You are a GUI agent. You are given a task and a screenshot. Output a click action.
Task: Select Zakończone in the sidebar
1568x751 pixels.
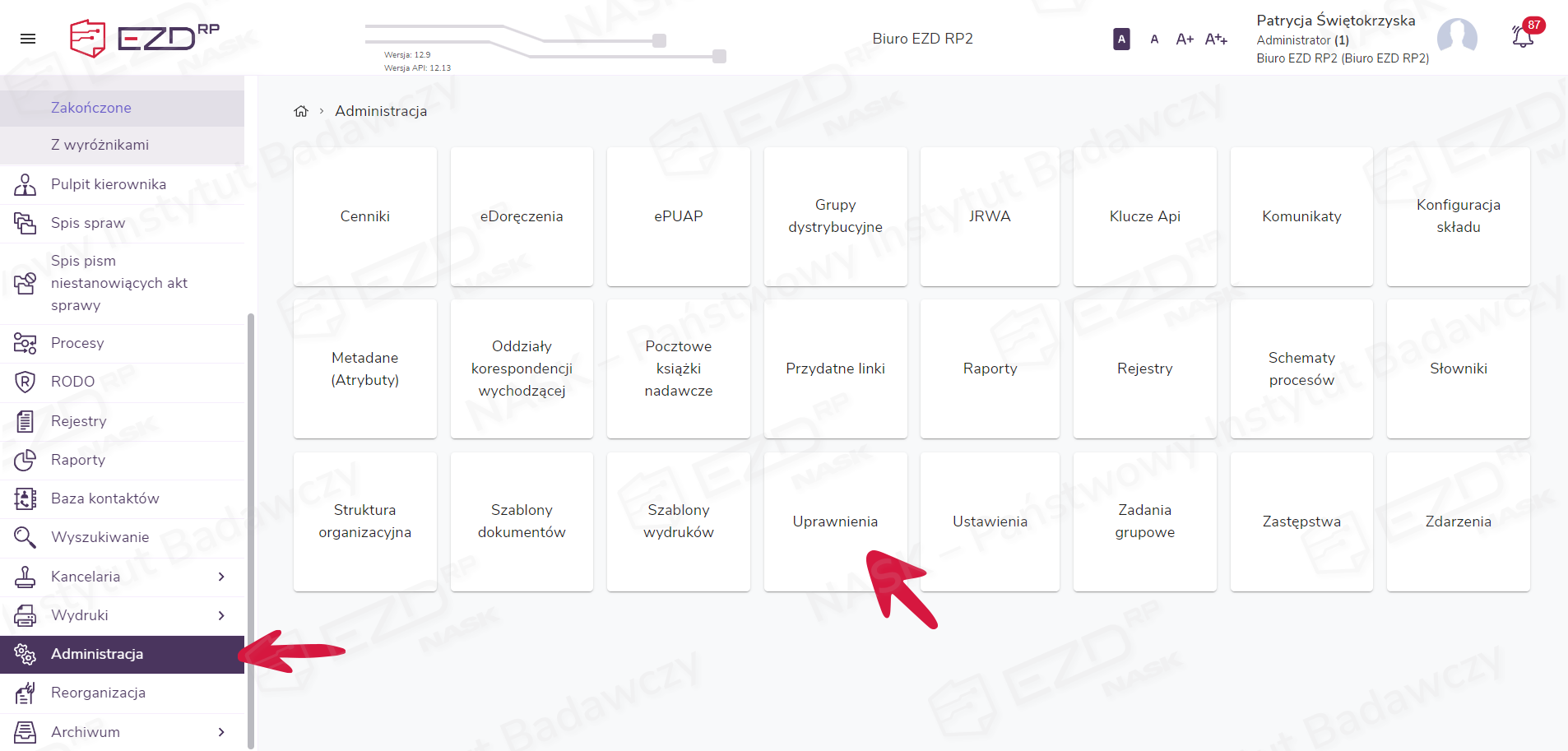[x=91, y=108]
